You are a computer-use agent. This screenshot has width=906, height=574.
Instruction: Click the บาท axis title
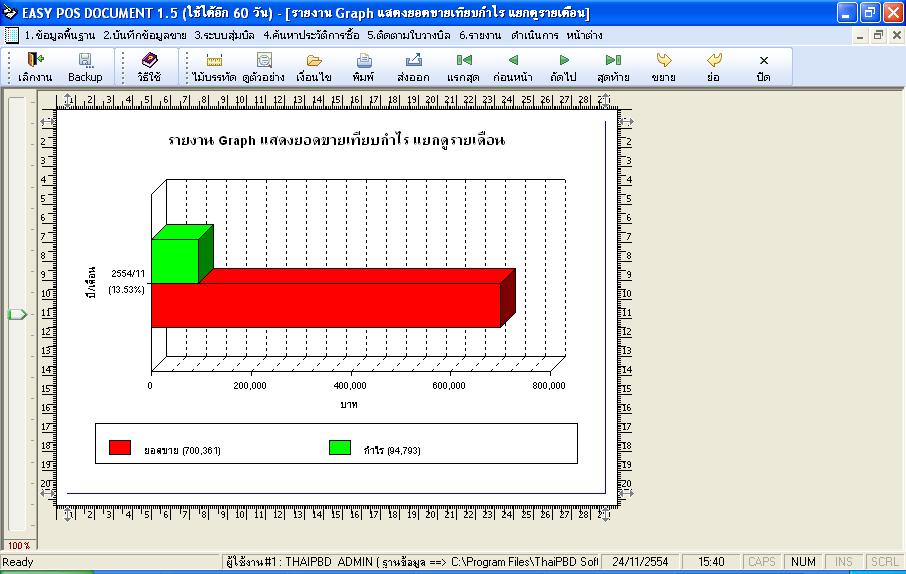click(x=349, y=404)
